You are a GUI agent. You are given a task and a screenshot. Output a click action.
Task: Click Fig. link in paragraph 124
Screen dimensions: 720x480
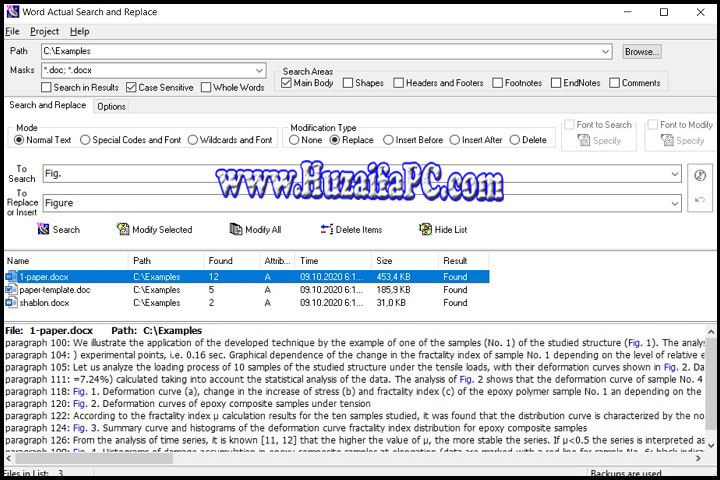pos(80,428)
